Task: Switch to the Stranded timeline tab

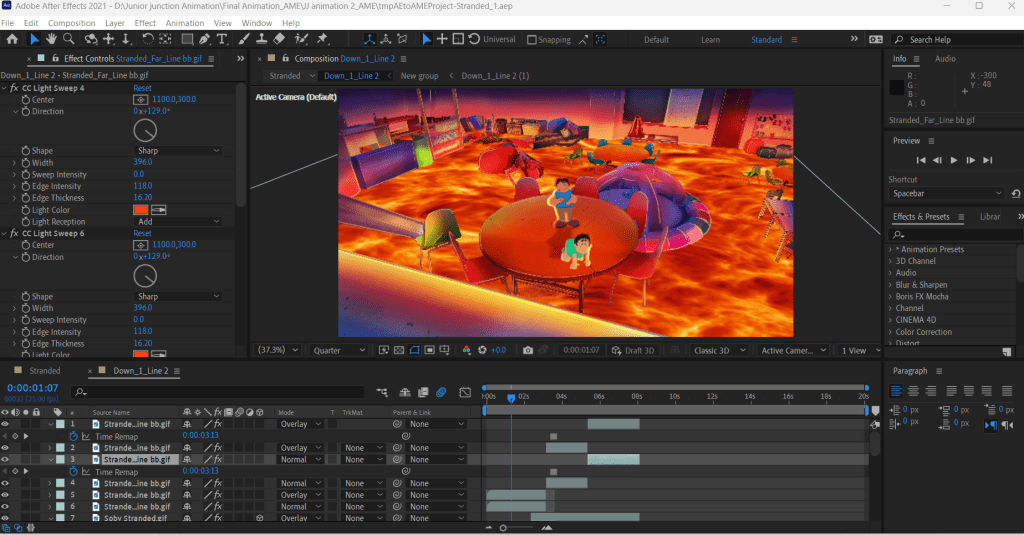Action: [x=44, y=371]
